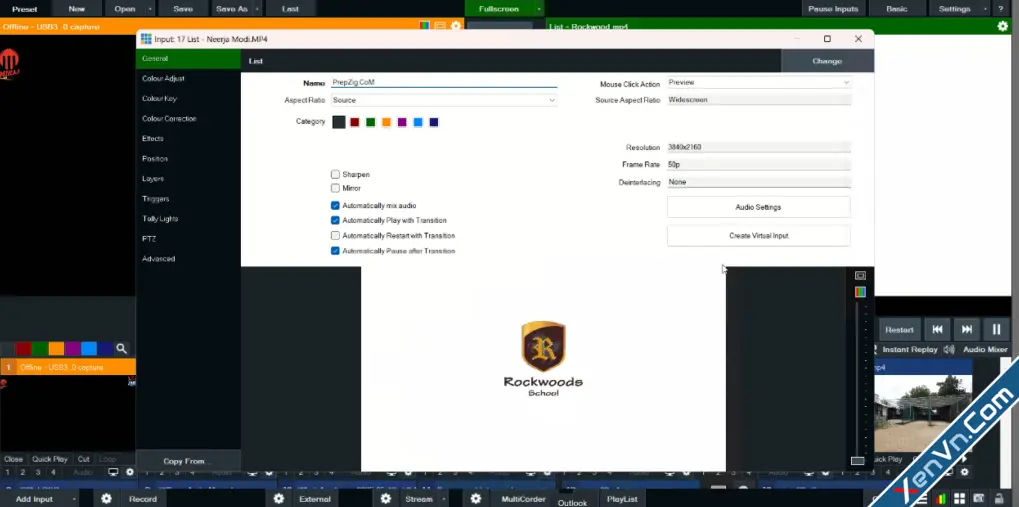Click the colour bars icon in preview header
This screenshot has height=507, width=1019.
coord(424,26)
